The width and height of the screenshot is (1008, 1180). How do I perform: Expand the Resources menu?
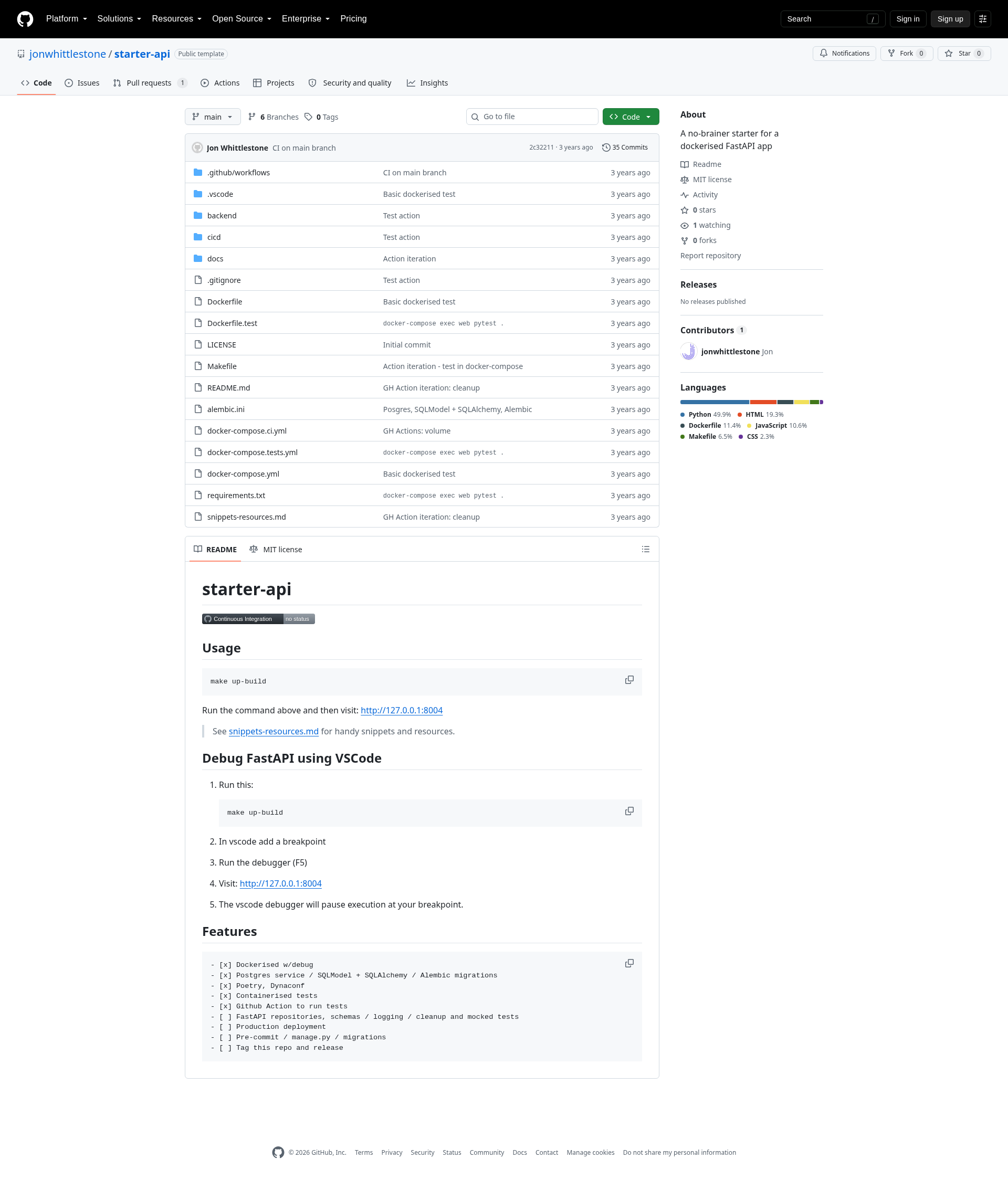176,19
